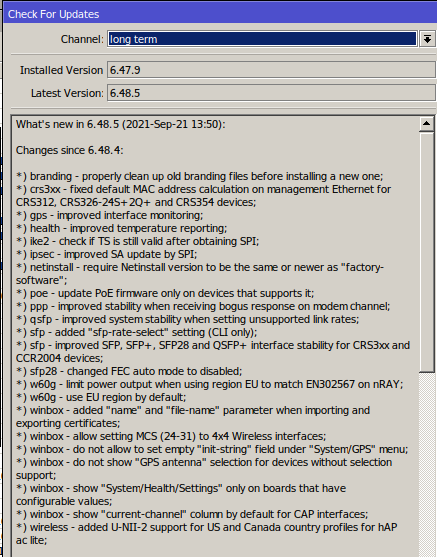Screen dimensions: 437x557
Task: Click the 'wireless - added U-NII-2 support' line
Action: tap(207, 534)
